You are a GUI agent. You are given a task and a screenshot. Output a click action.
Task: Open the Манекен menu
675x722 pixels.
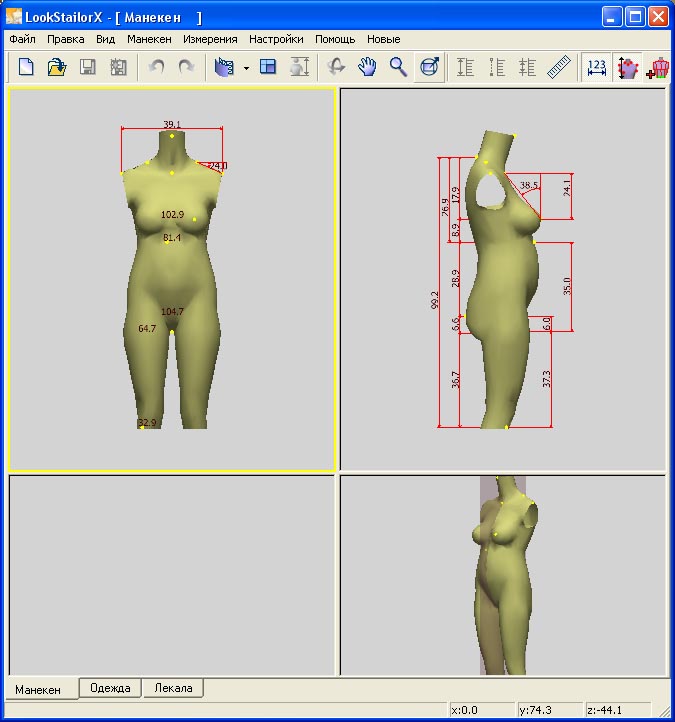[149, 40]
